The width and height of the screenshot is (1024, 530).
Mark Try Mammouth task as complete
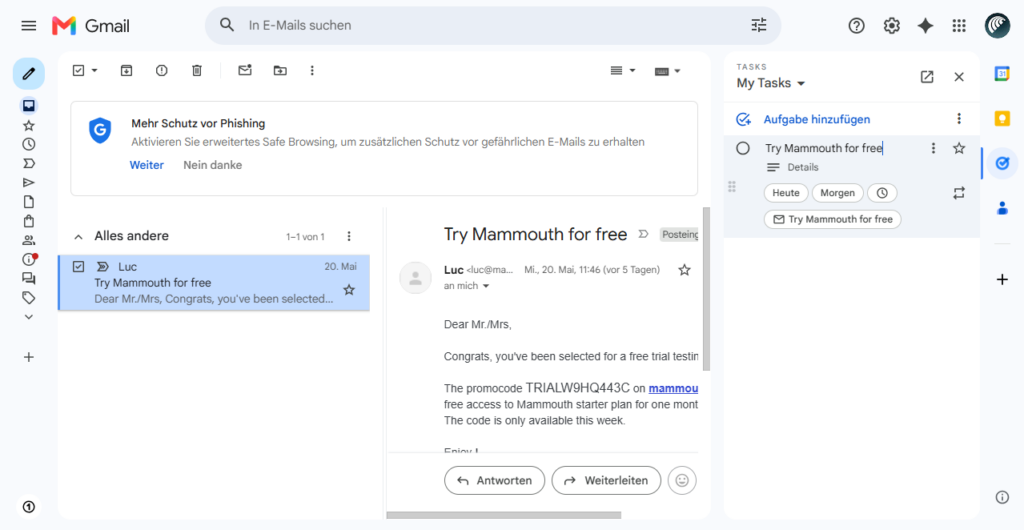pos(743,148)
